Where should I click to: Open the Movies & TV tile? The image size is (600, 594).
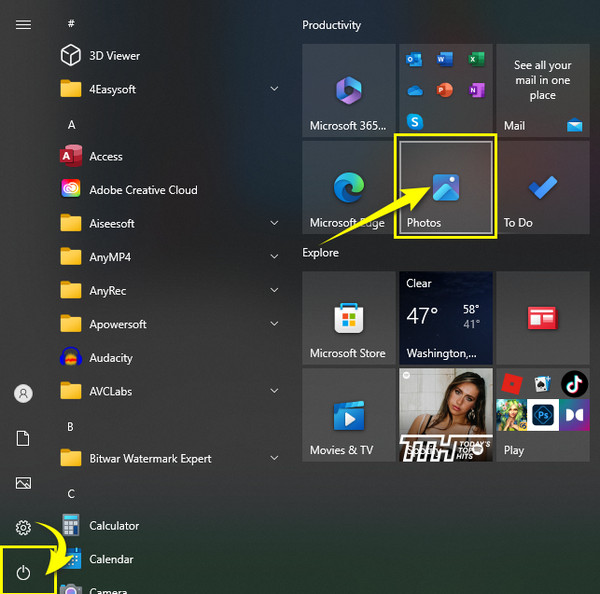[349, 415]
